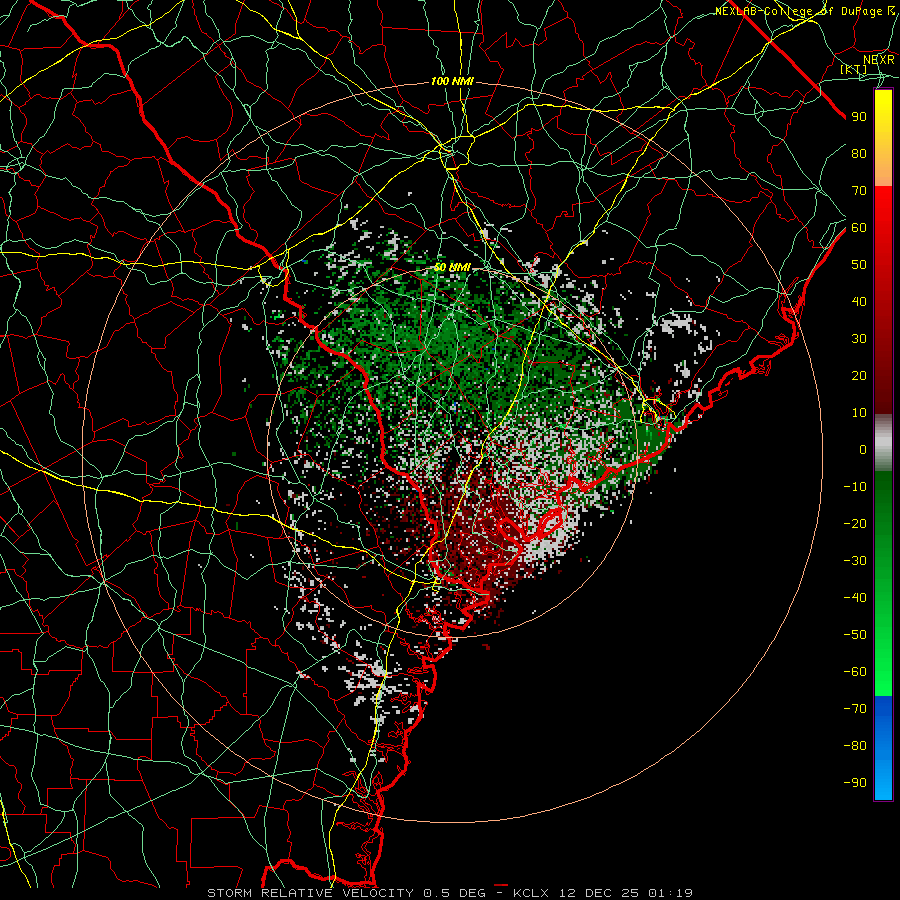Image resolution: width=900 pixels, height=900 pixels.
Task: Click the 60 knot label on the color scale
Action: [859, 227]
